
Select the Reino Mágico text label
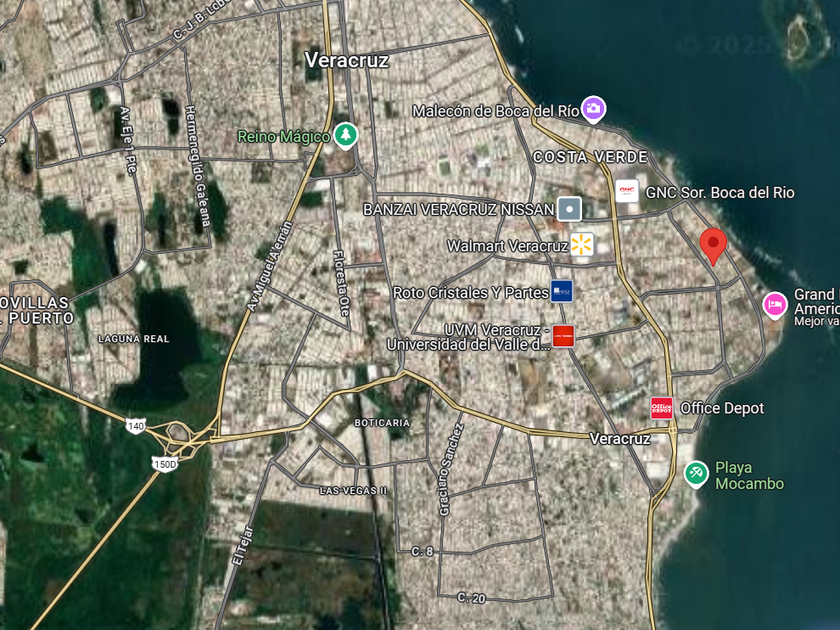[283, 137]
